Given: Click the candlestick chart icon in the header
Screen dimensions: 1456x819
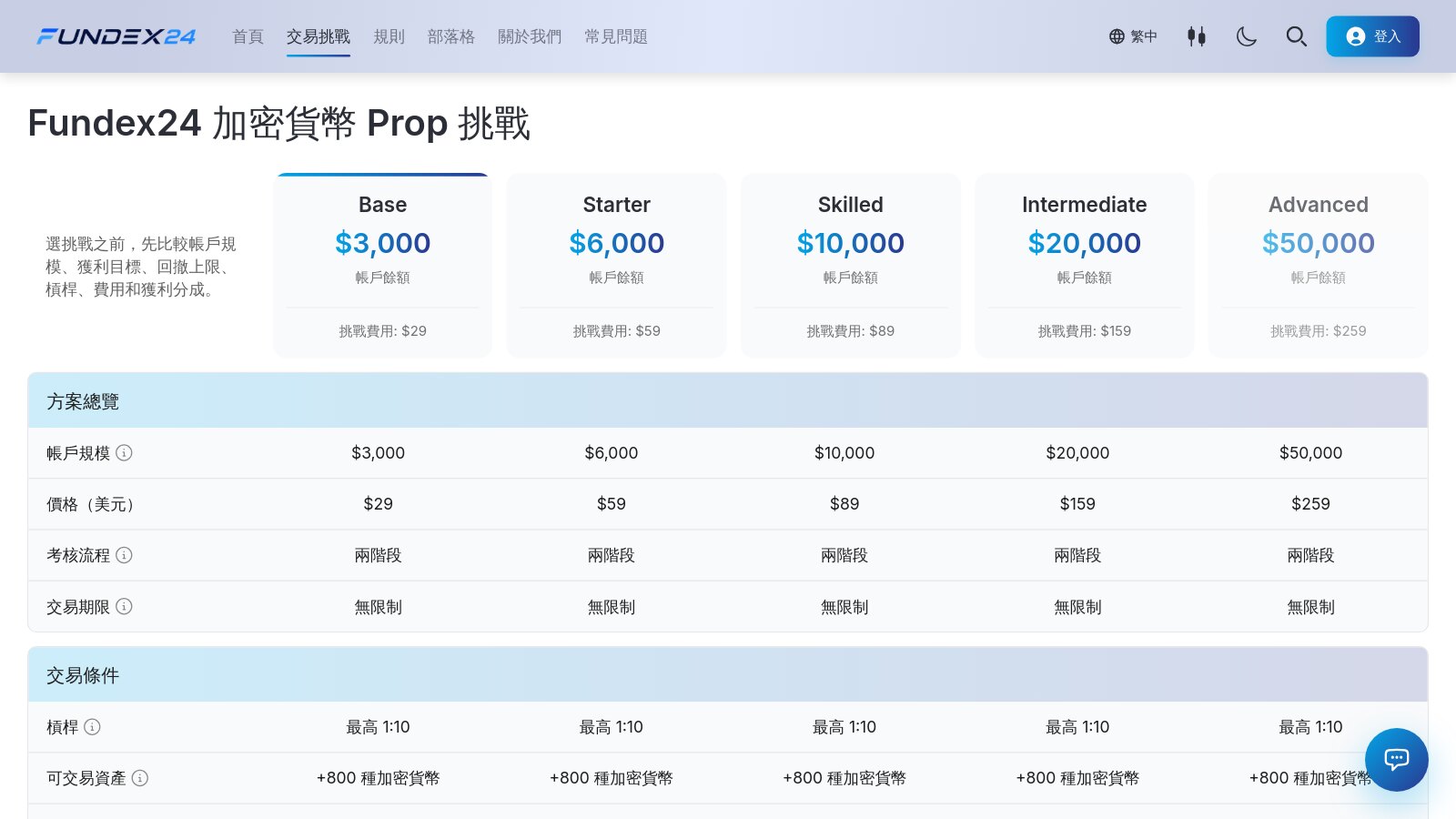Looking at the screenshot, I should 1197,36.
